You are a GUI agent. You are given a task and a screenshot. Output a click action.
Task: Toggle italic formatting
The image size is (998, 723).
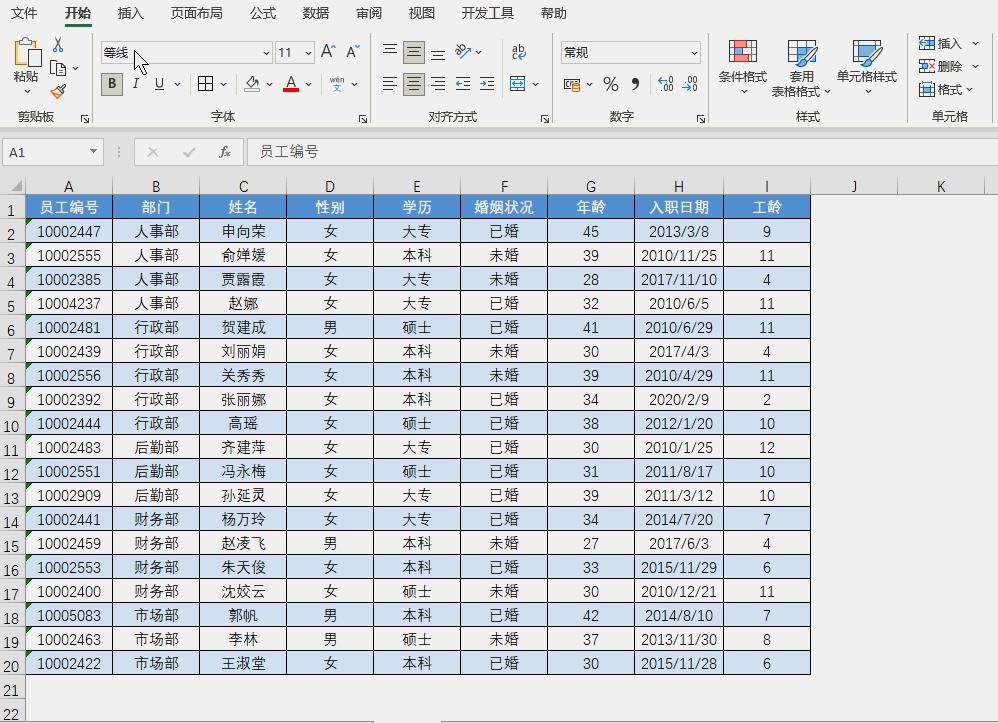click(x=135, y=84)
